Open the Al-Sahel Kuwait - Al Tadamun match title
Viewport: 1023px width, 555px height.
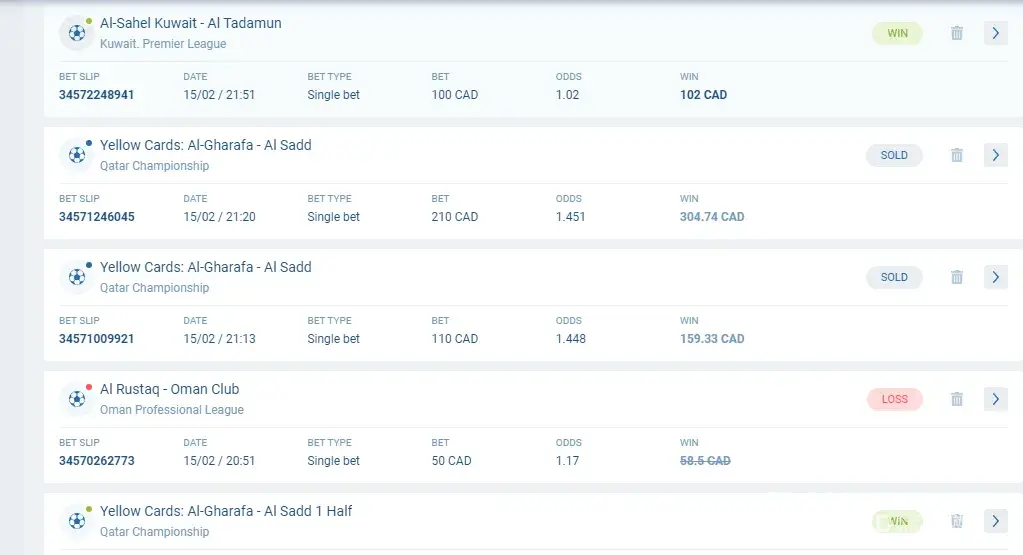(x=190, y=23)
